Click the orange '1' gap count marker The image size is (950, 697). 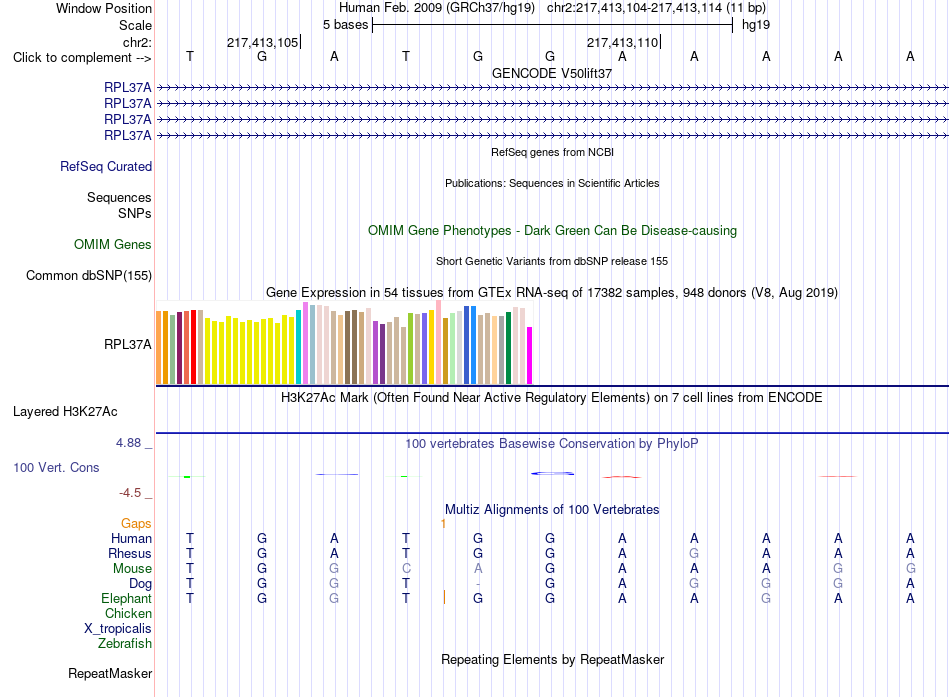443,523
